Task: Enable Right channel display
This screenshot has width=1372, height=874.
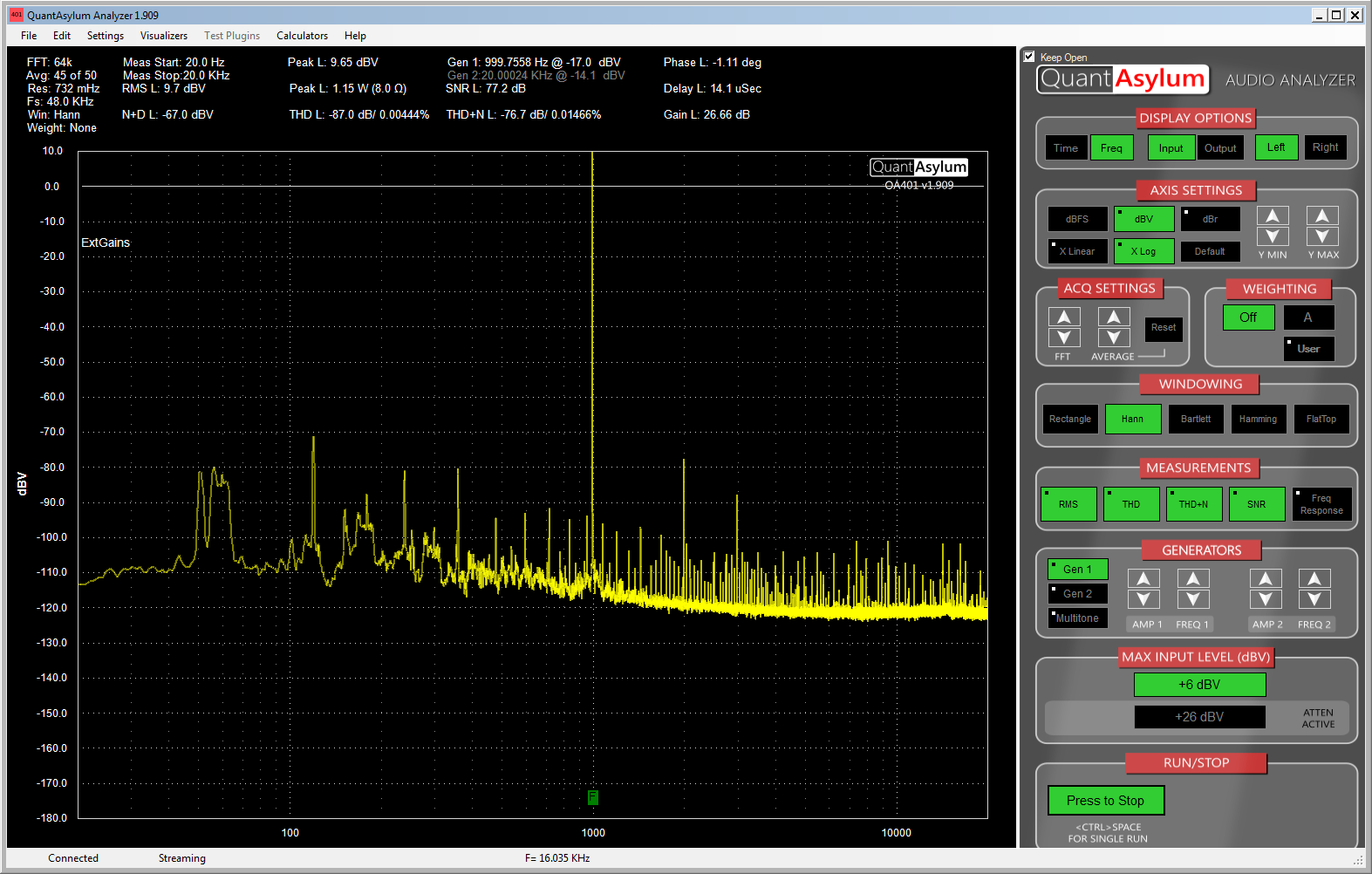Action: coord(1326,147)
